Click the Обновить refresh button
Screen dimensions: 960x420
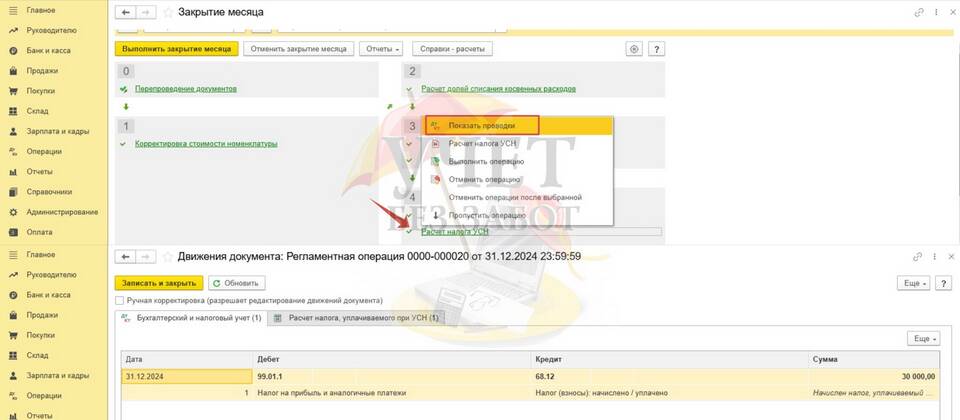(237, 283)
